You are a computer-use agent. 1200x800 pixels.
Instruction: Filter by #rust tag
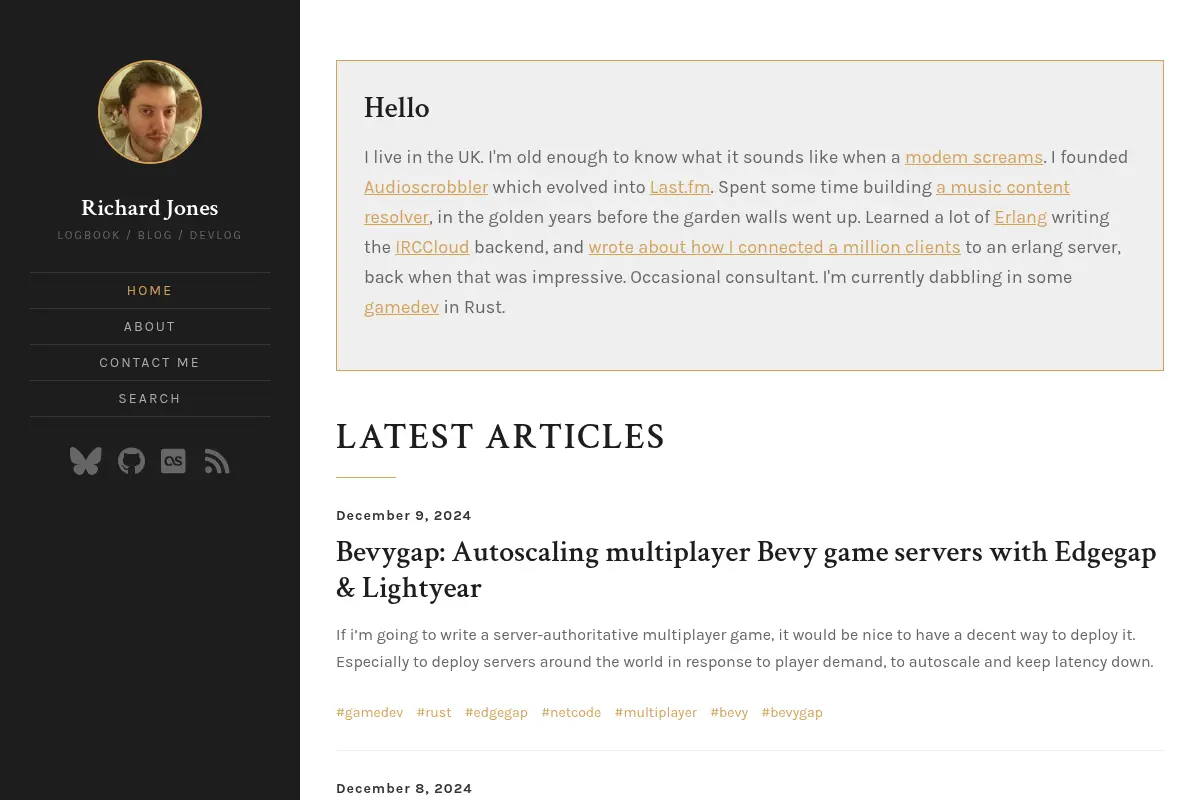[434, 713]
